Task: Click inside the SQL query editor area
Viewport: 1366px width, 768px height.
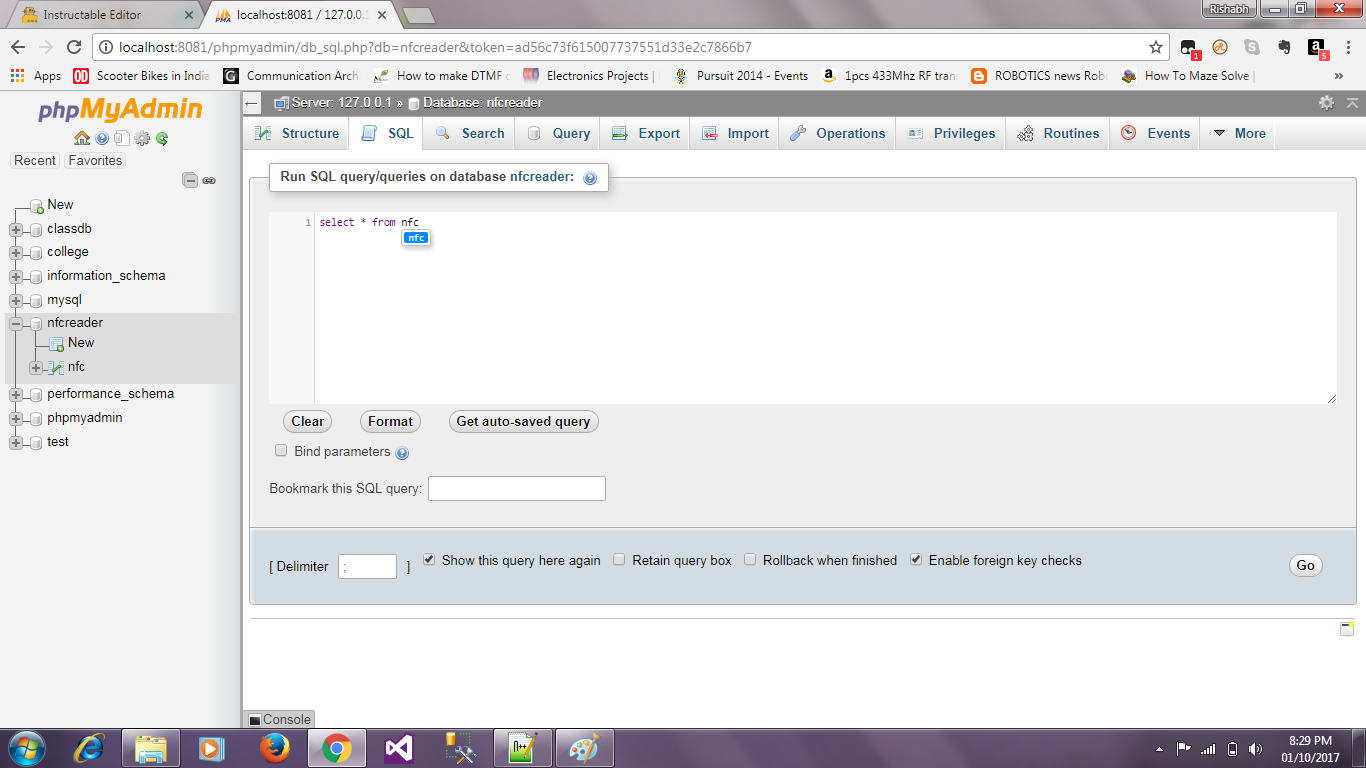Action: pyautogui.click(x=825, y=308)
